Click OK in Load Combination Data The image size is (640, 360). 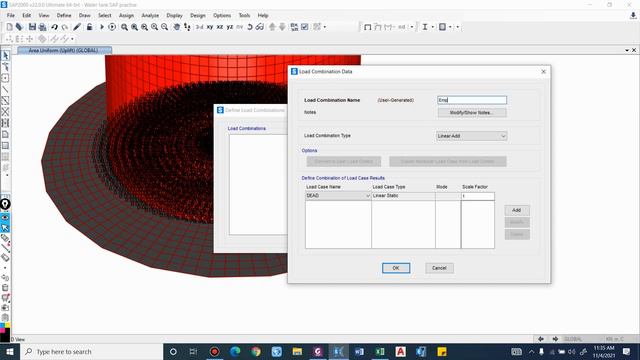coord(396,268)
